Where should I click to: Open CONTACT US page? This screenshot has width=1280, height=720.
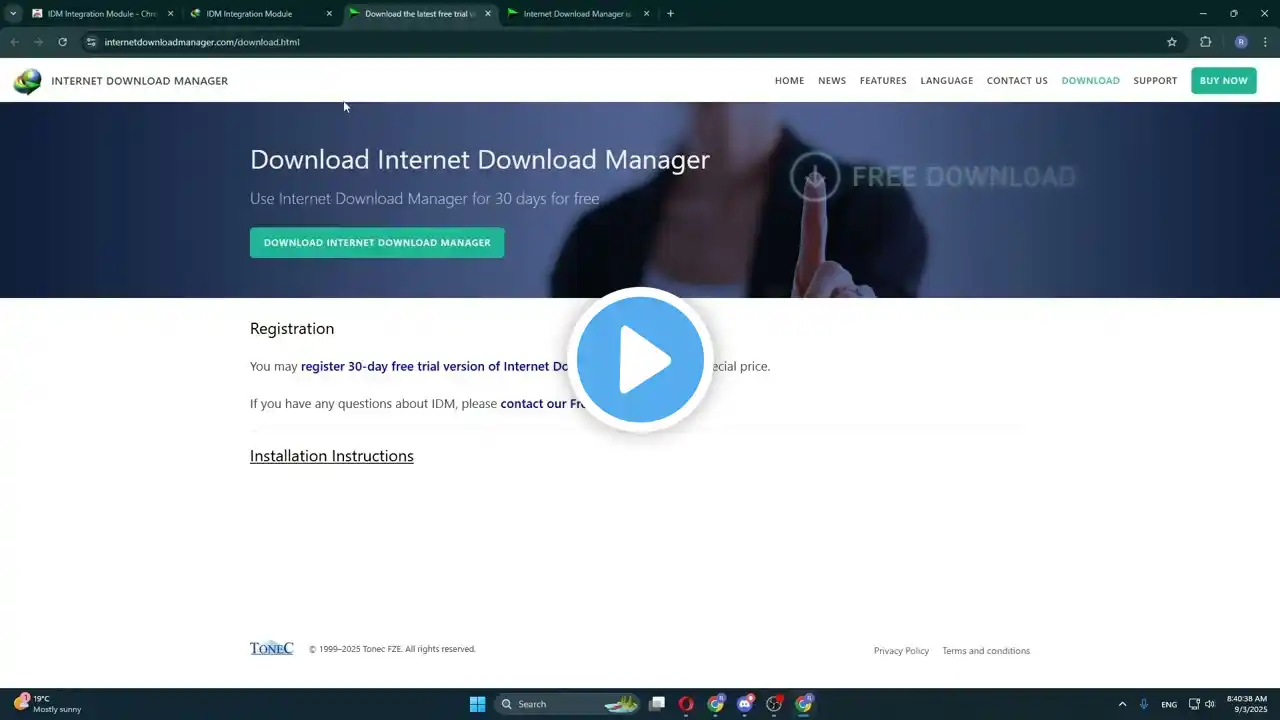click(x=1017, y=81)
